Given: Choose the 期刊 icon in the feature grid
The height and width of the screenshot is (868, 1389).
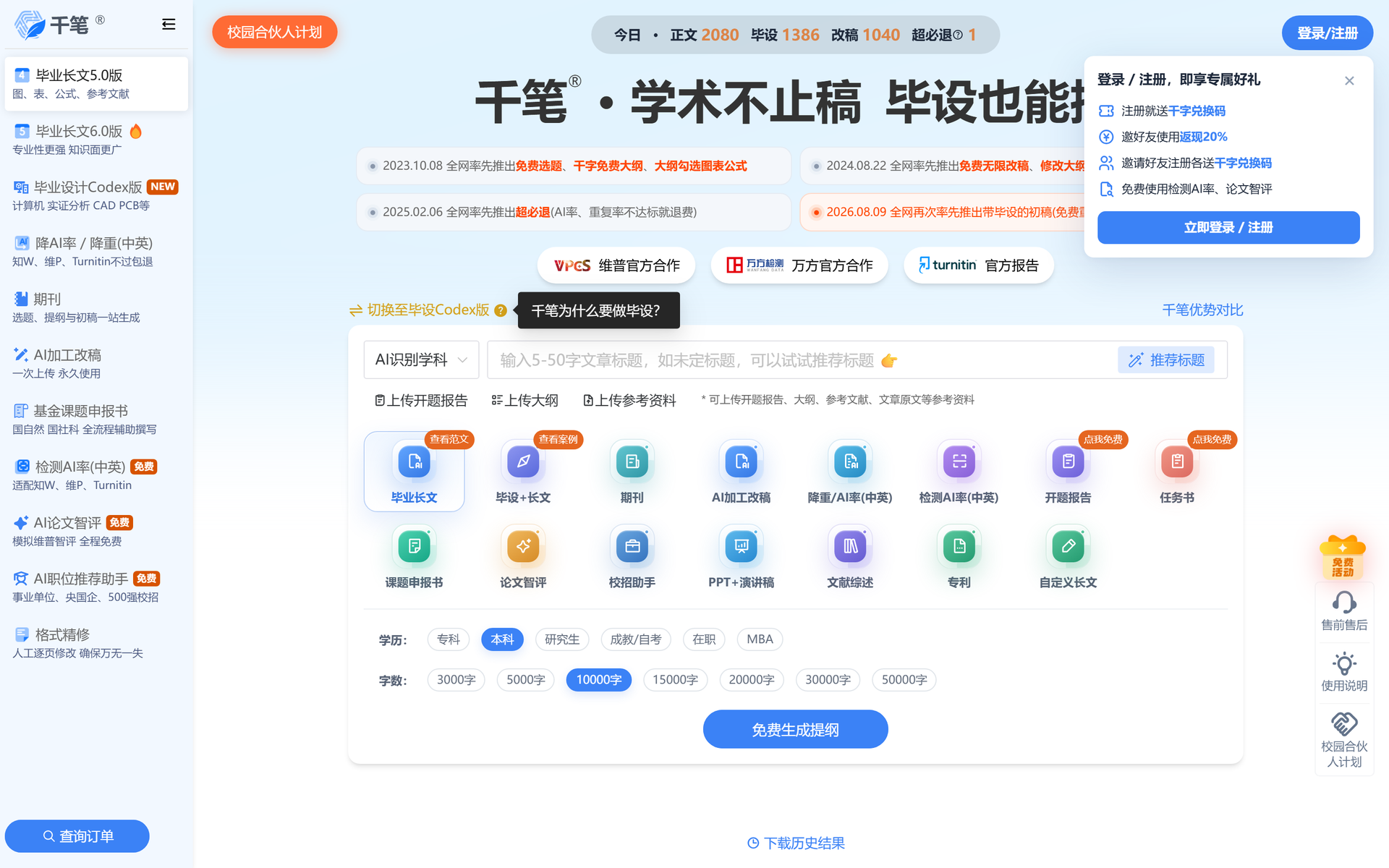Looking at the screenshot, I should (632, 472).
